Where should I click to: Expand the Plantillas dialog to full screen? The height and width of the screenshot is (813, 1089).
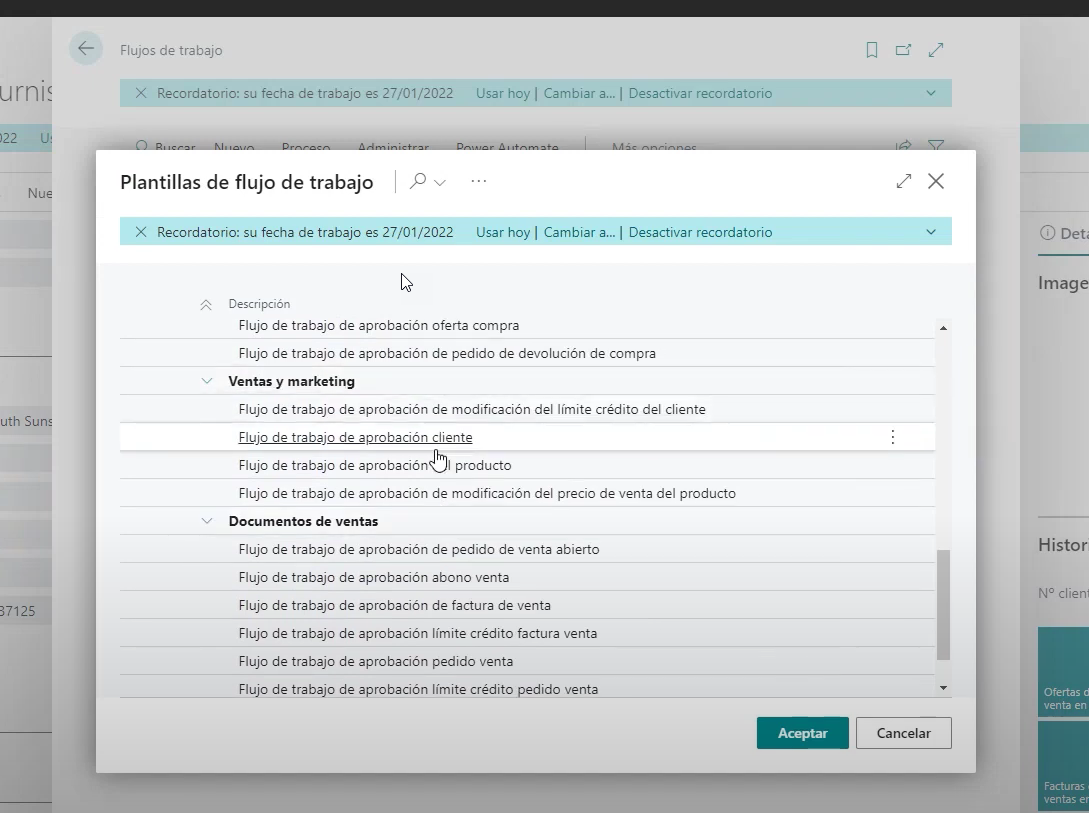[x=904, y=181]
